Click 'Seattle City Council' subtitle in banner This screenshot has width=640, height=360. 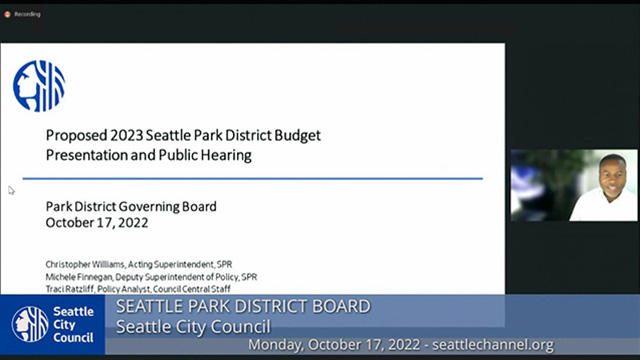click(193, 327)
